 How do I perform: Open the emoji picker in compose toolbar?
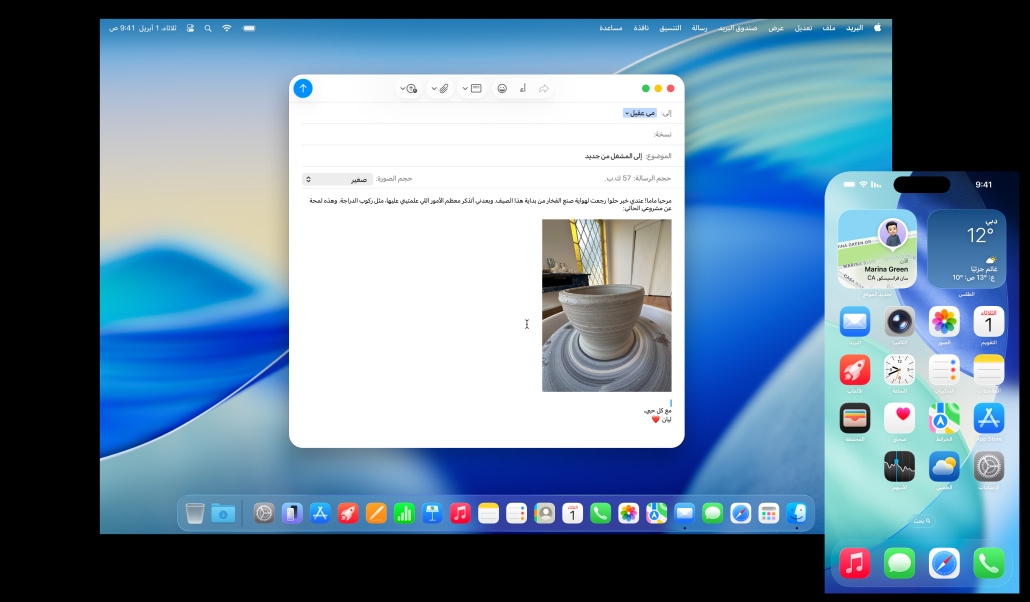tap(502, 88)
